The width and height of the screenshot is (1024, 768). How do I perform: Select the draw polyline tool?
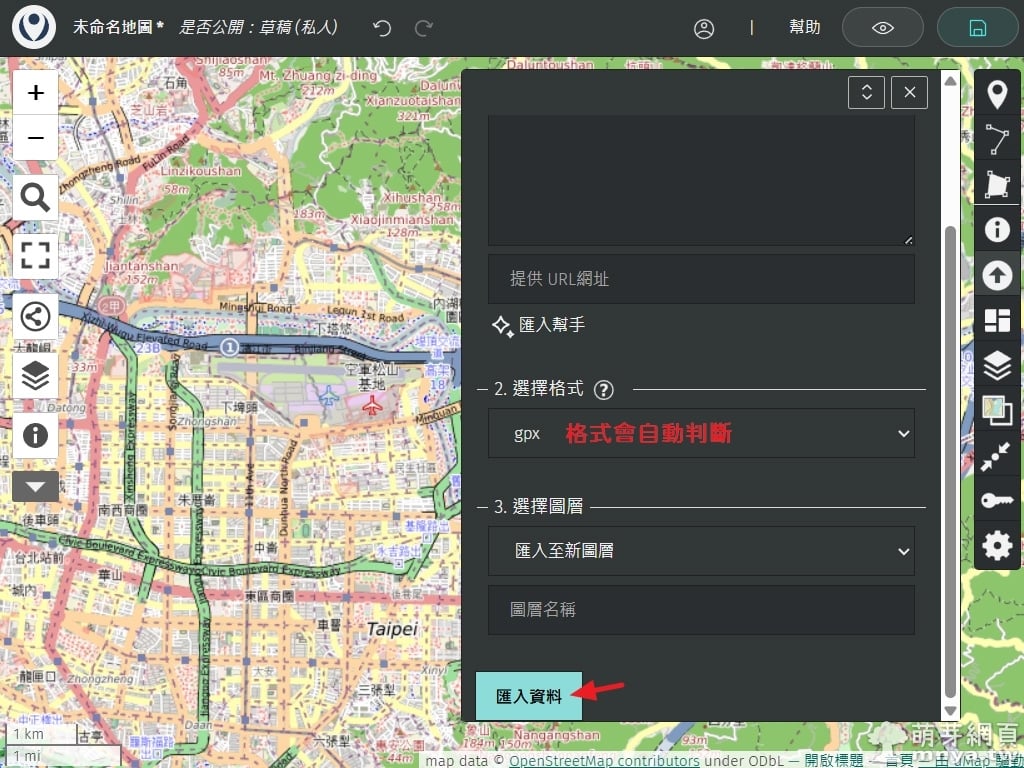996,140
